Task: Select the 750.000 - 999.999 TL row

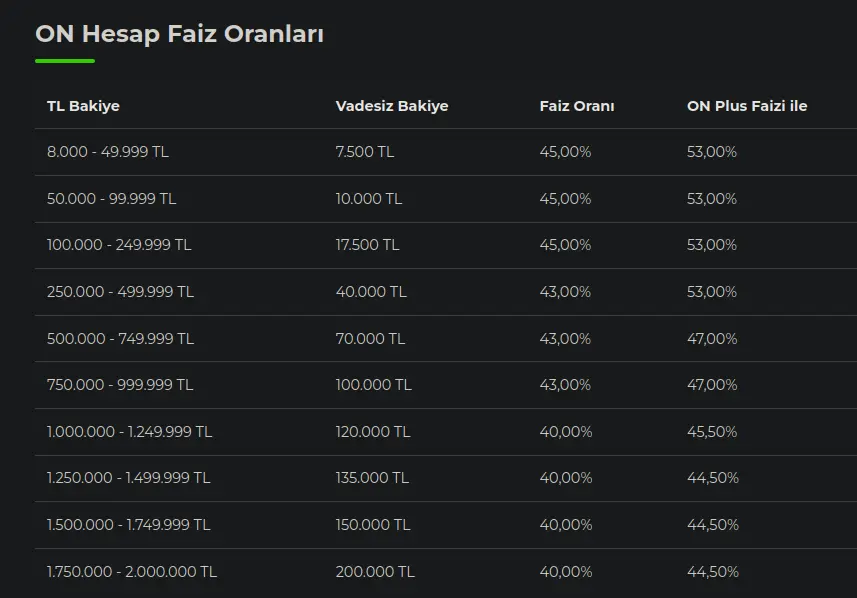Action: click(446, 385)
